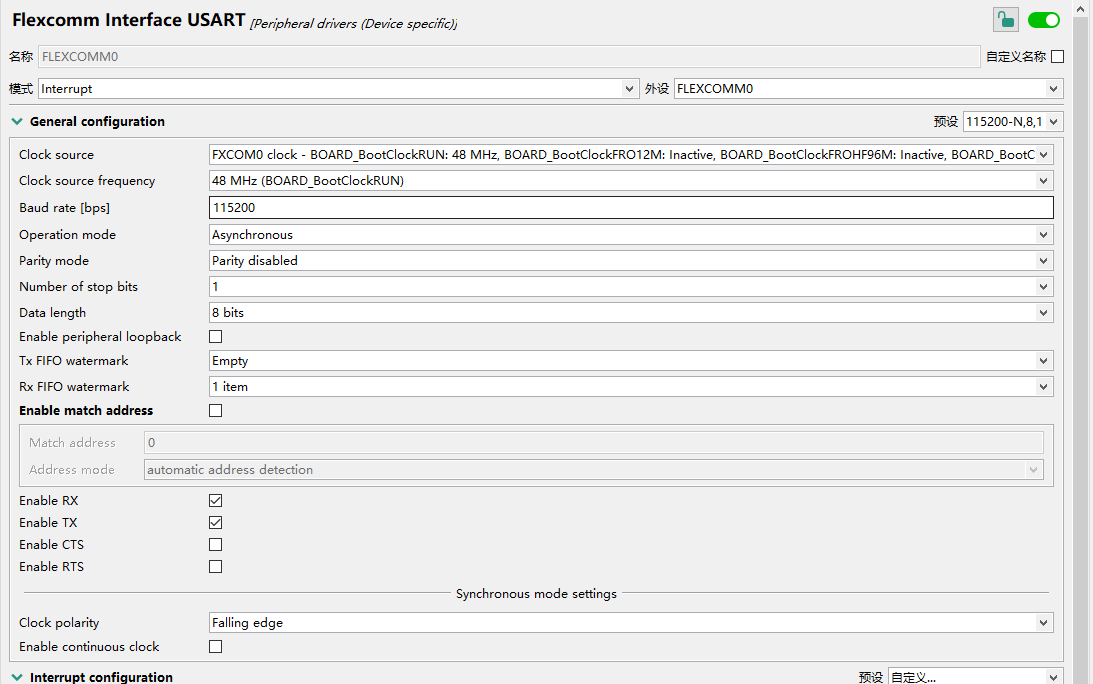
Task: Tick the Enable CTS checkbox
Action: (215, 545)
